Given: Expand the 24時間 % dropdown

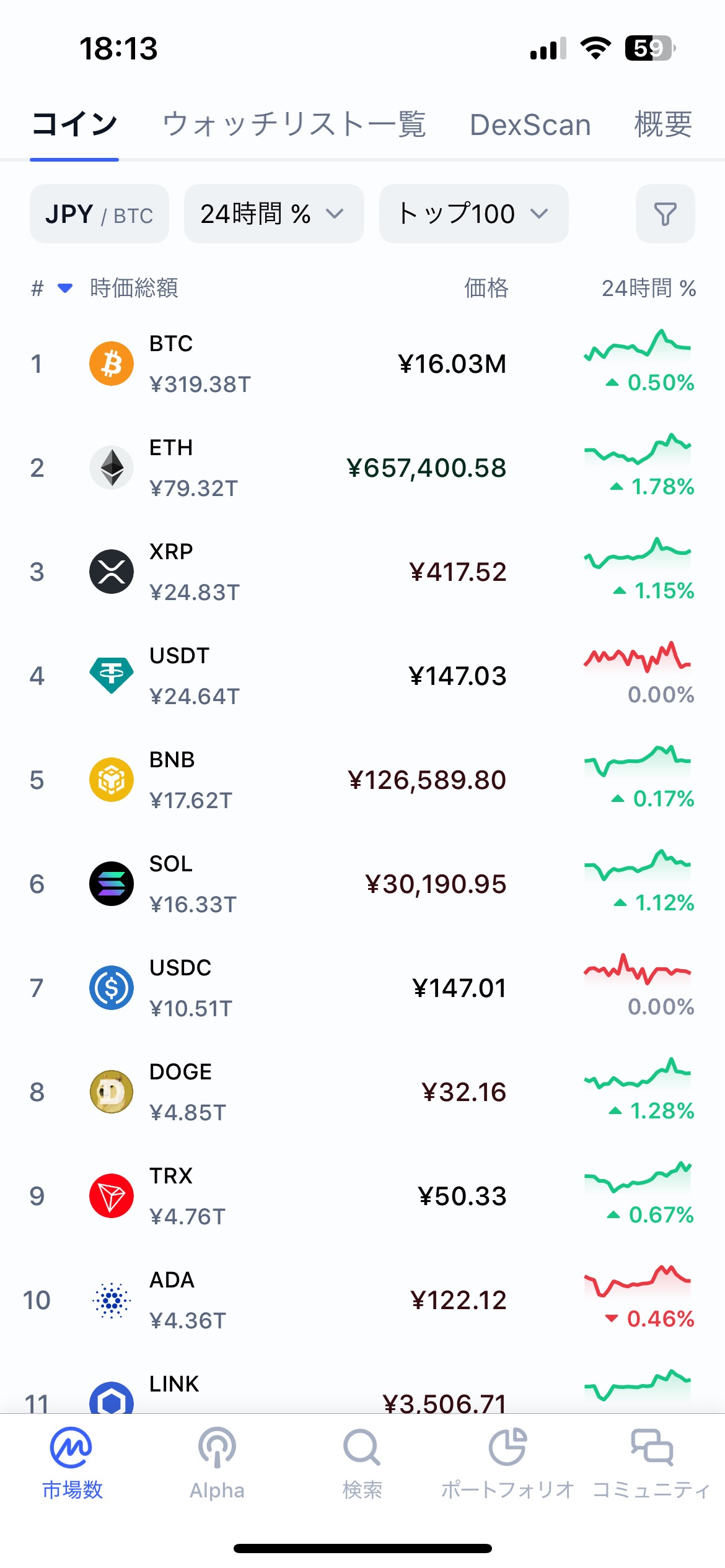Looking at the screenshot, I should [x=273, y=214].
